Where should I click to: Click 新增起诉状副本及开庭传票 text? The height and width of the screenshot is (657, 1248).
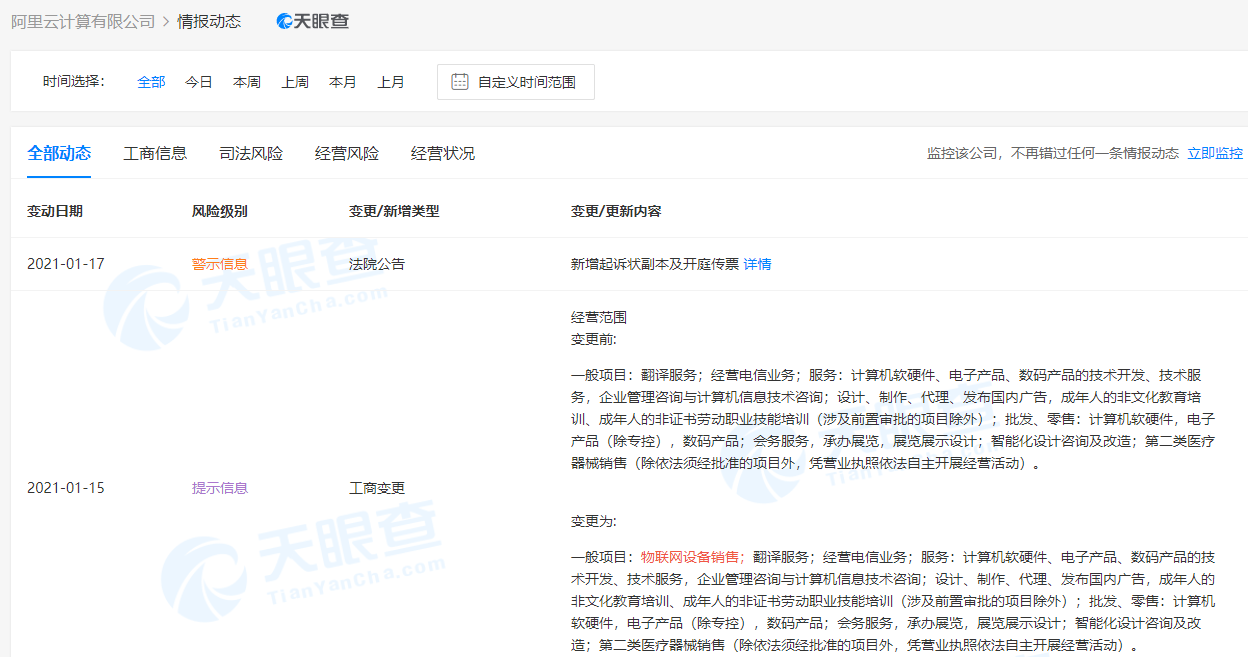pos(655,264)
